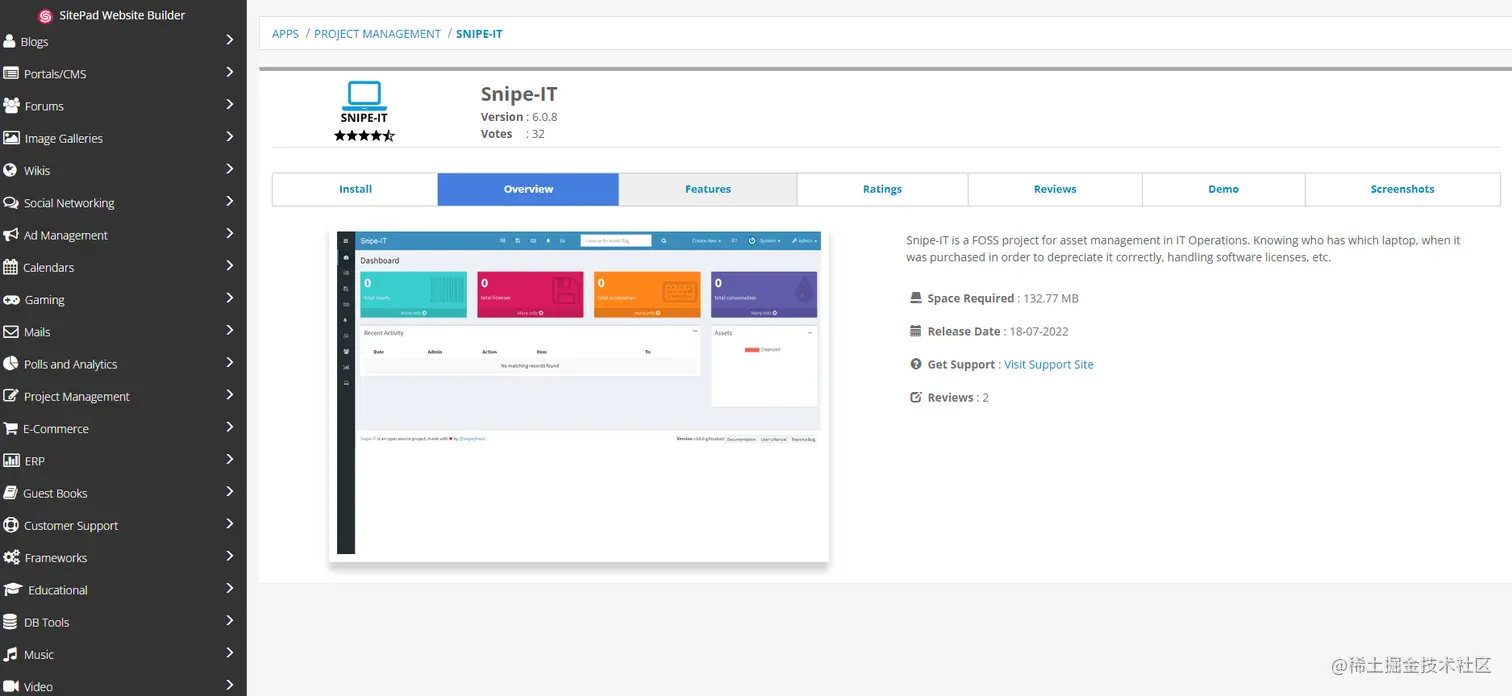Expand the Mails category chevron

[229, 330]
